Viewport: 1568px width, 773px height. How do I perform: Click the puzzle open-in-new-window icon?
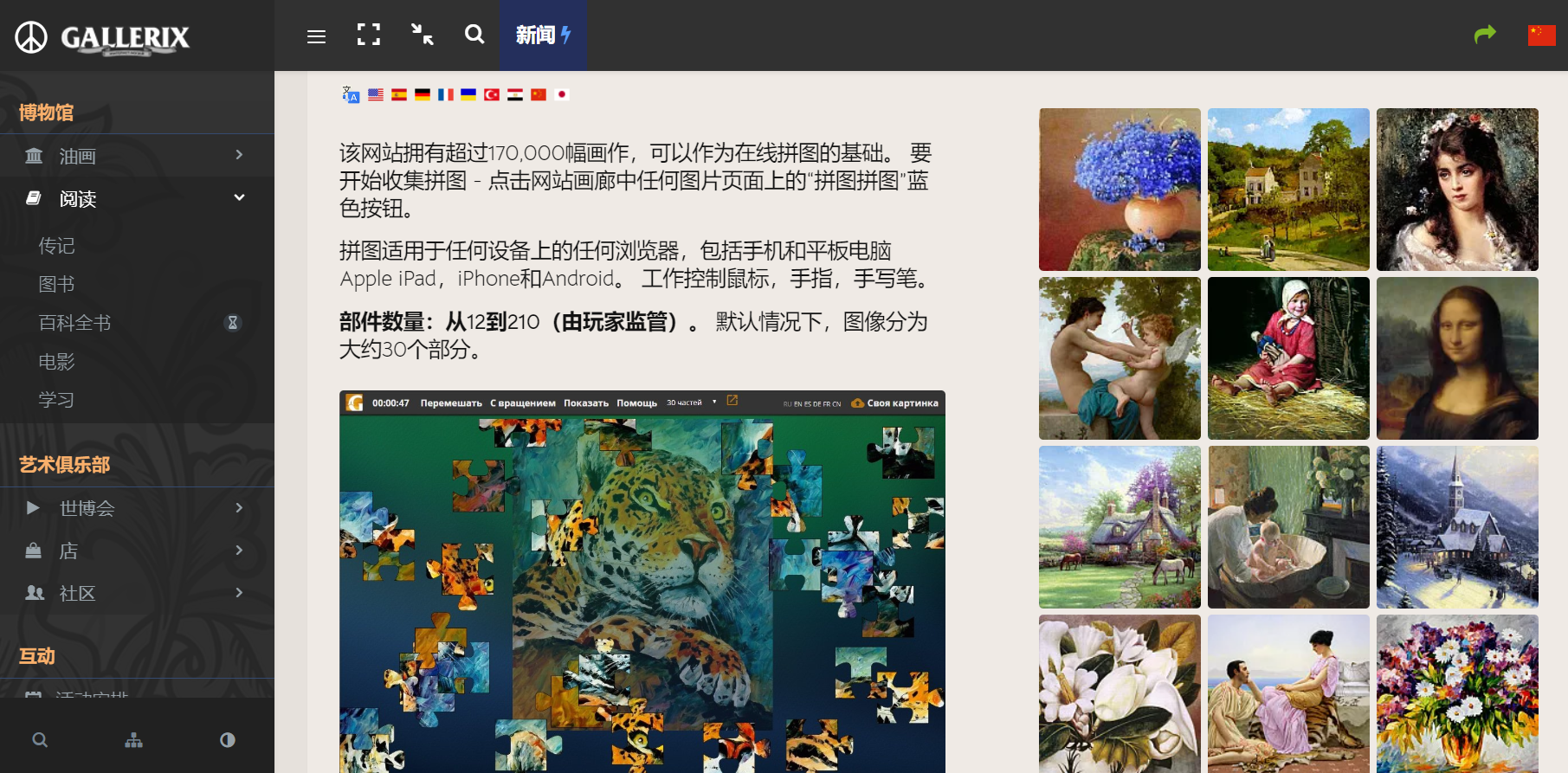[x=732, y=401]
